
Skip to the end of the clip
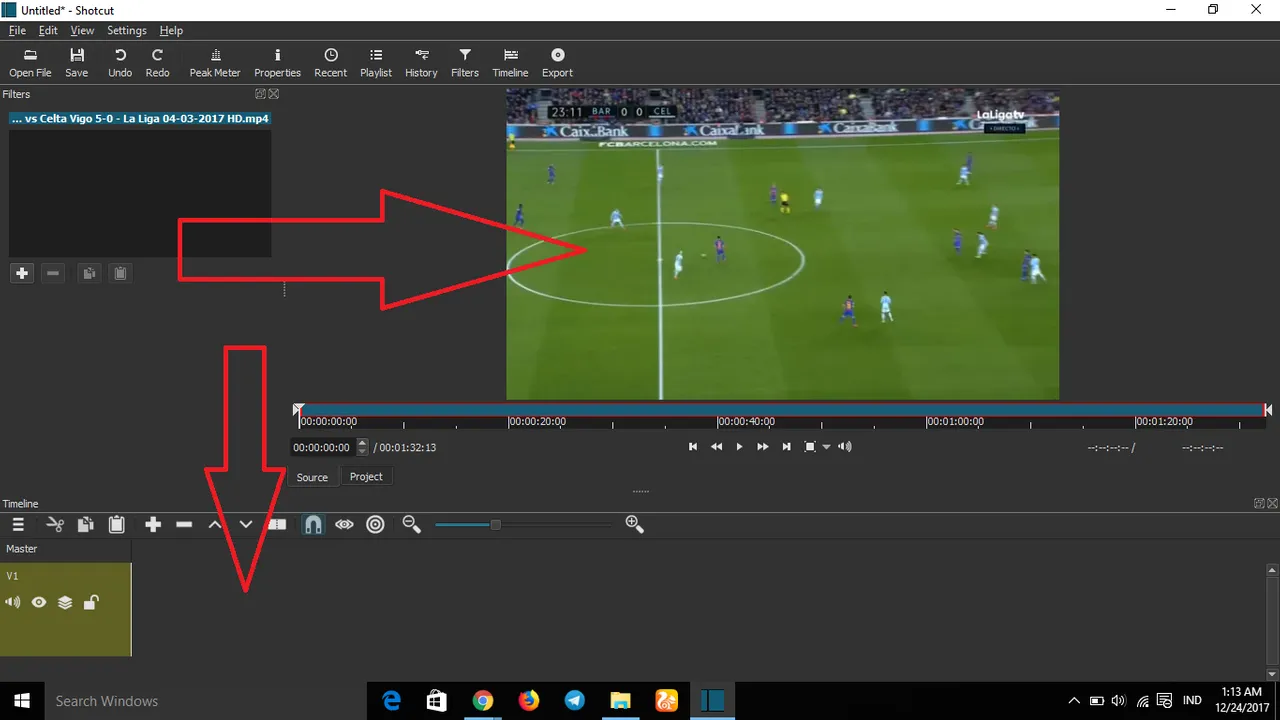(x=786, y=447)
